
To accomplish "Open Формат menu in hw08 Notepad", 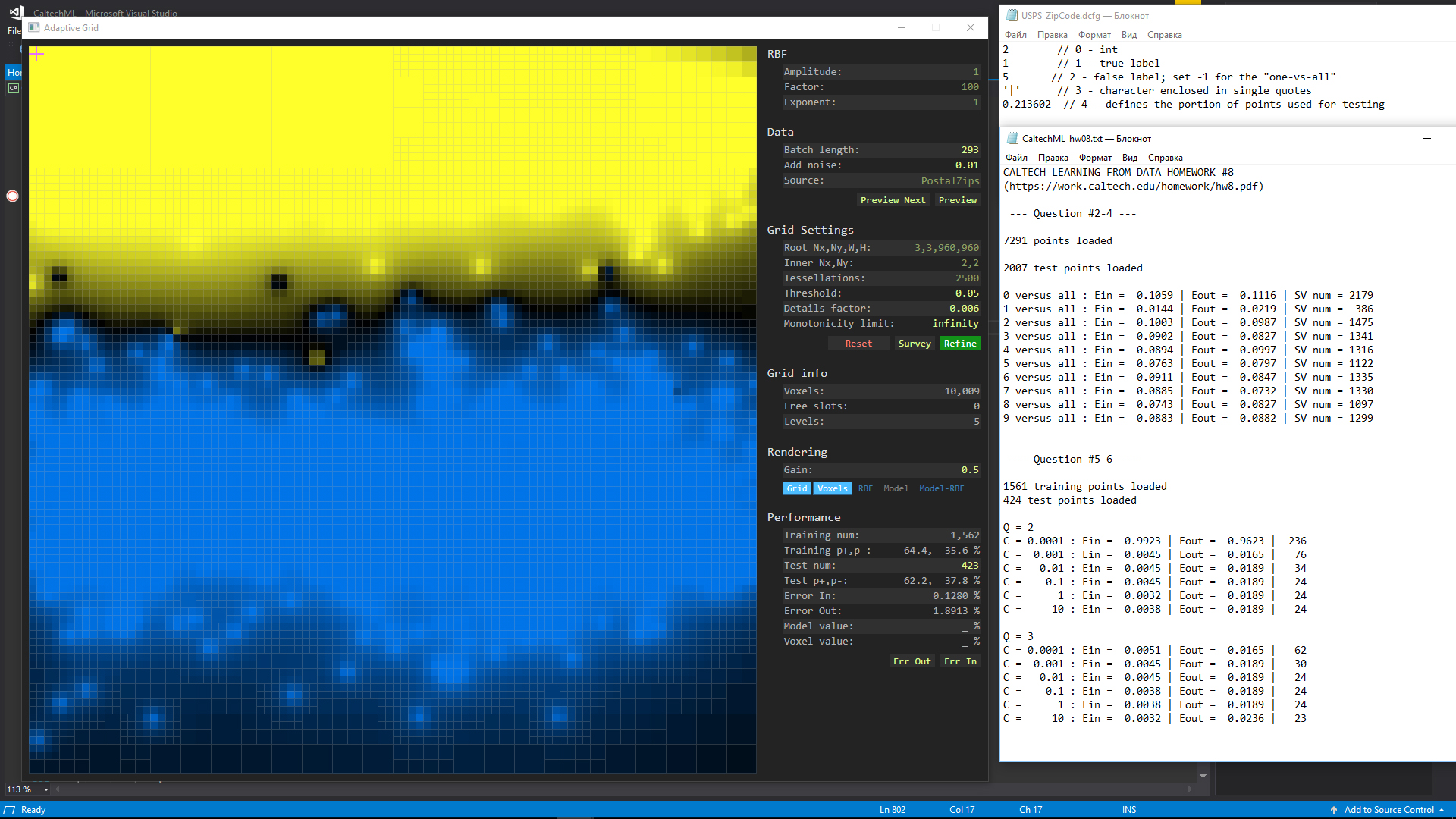I will pyautogui.click(x=1095, y=158).
